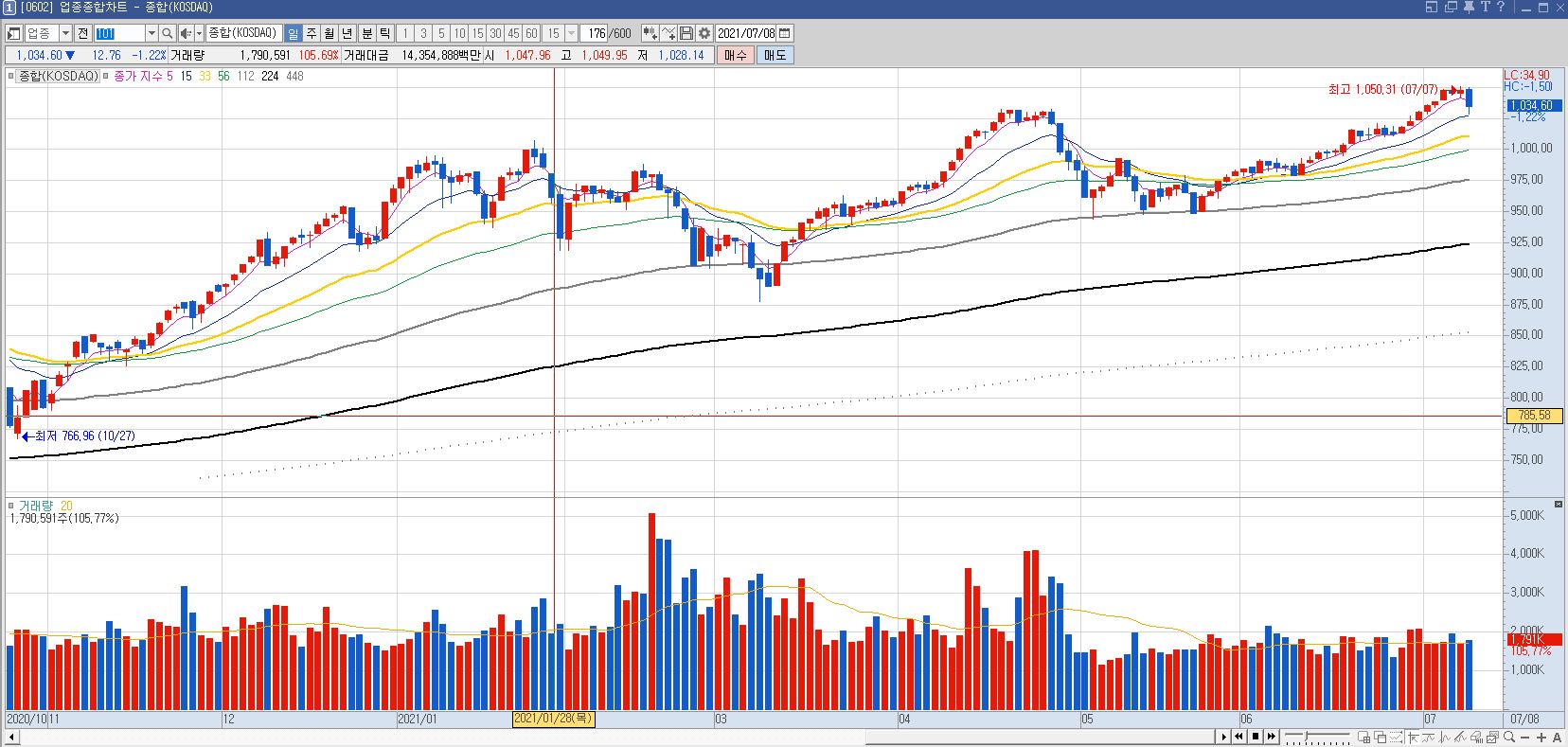Open help with the question mark icon

[1501, 7]
